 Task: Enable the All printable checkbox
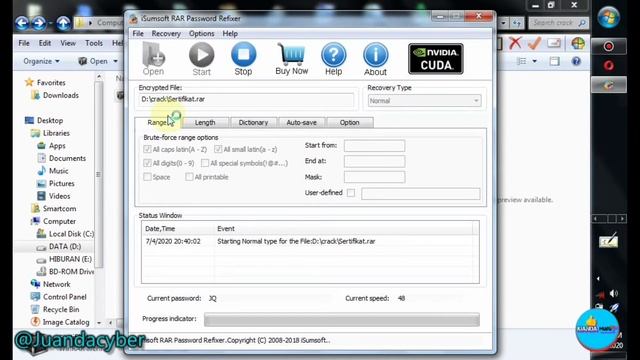(189, 177)
